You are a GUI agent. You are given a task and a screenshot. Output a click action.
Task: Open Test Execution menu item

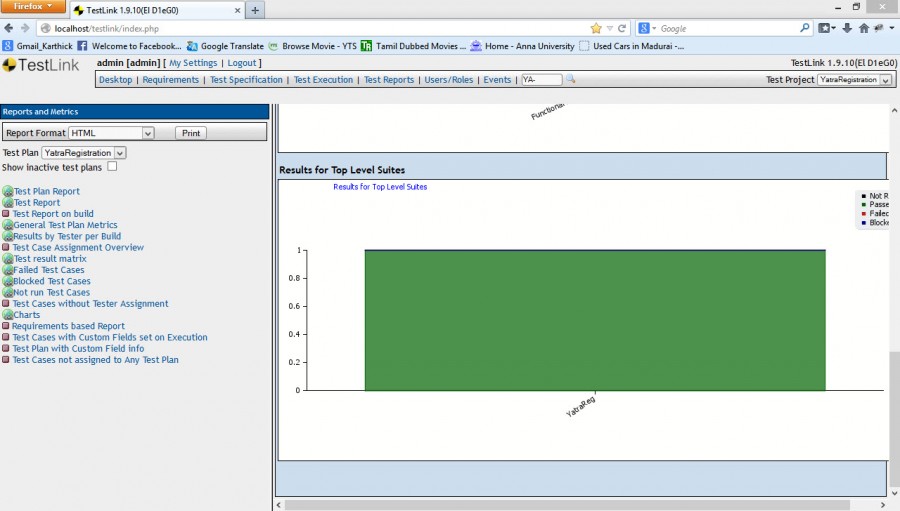[323, 80]
